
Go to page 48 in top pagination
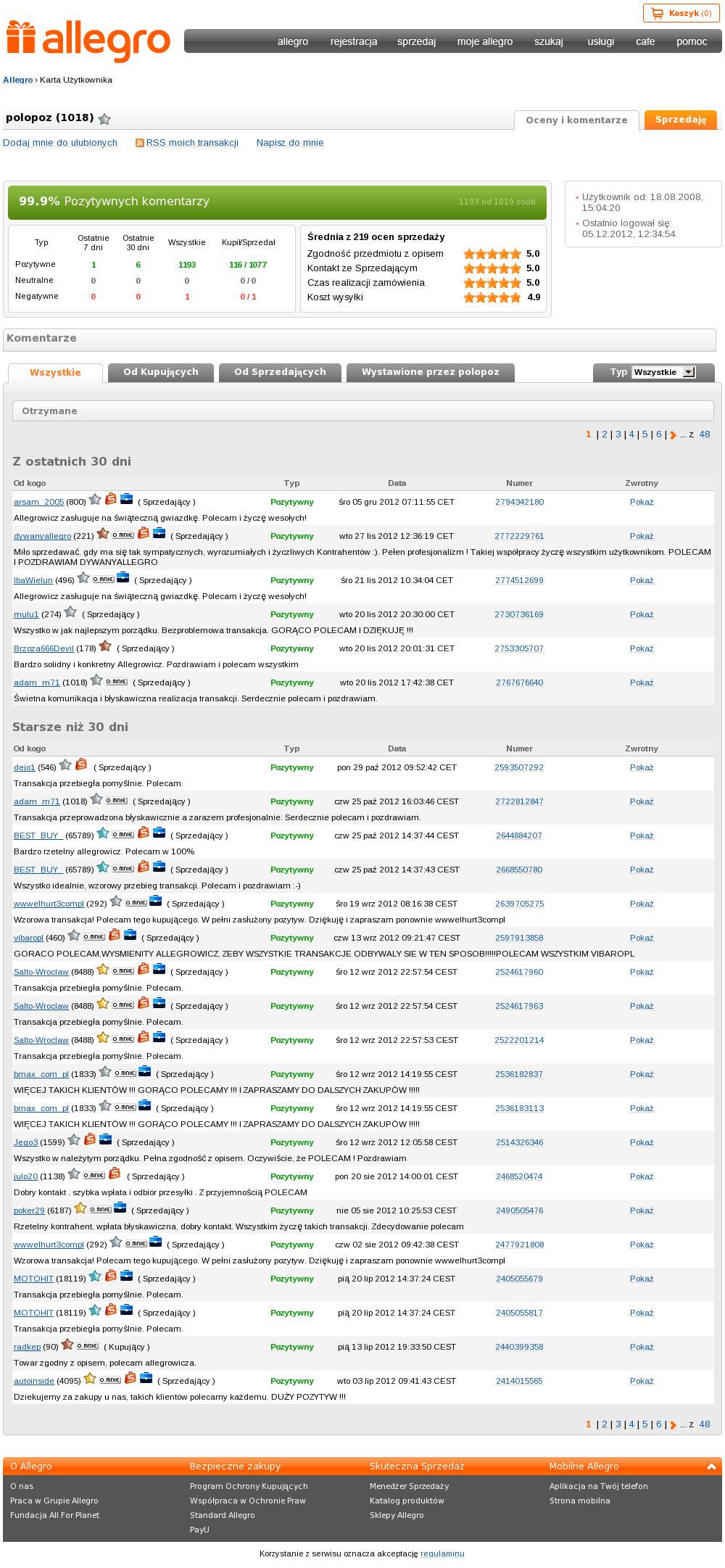(705, 434)
